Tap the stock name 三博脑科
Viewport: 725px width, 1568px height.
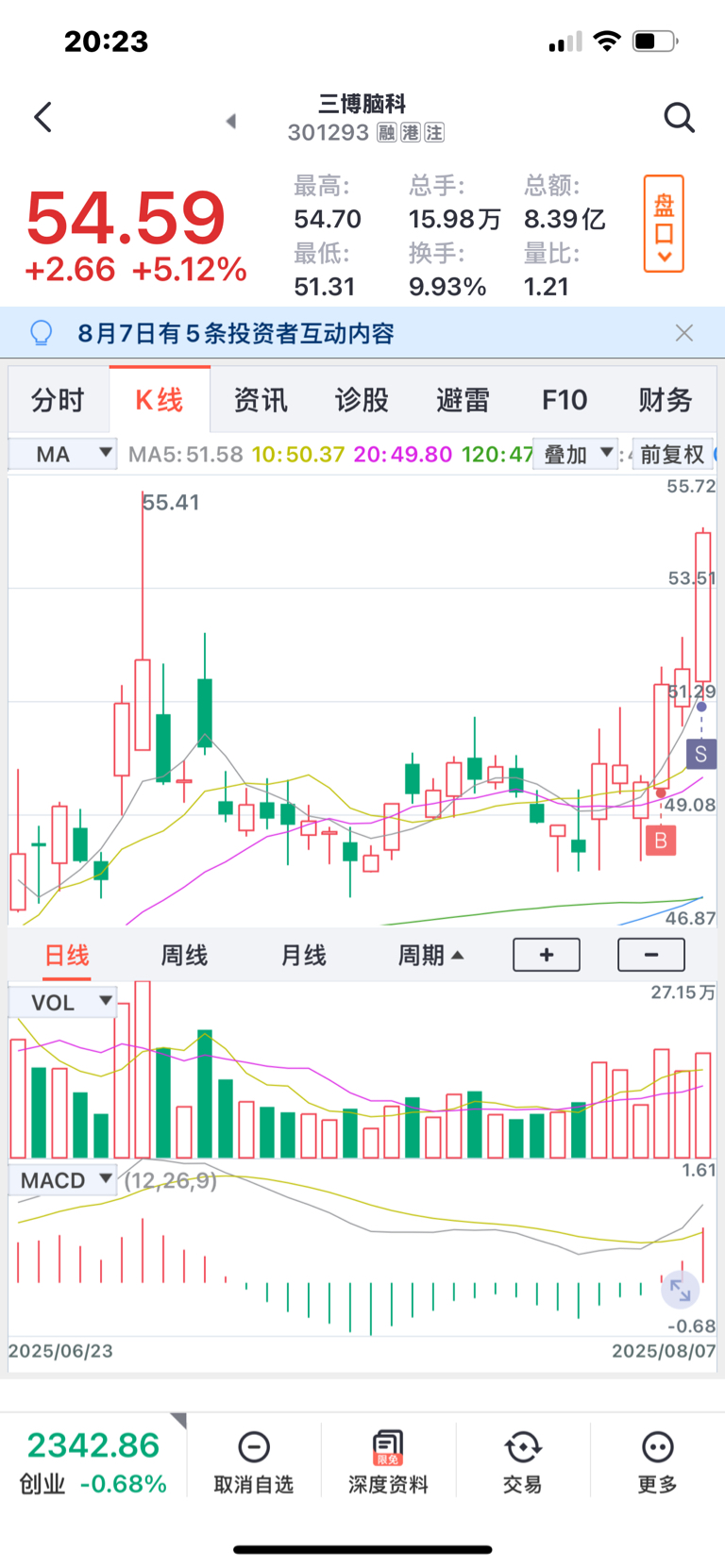click(362, 104)
